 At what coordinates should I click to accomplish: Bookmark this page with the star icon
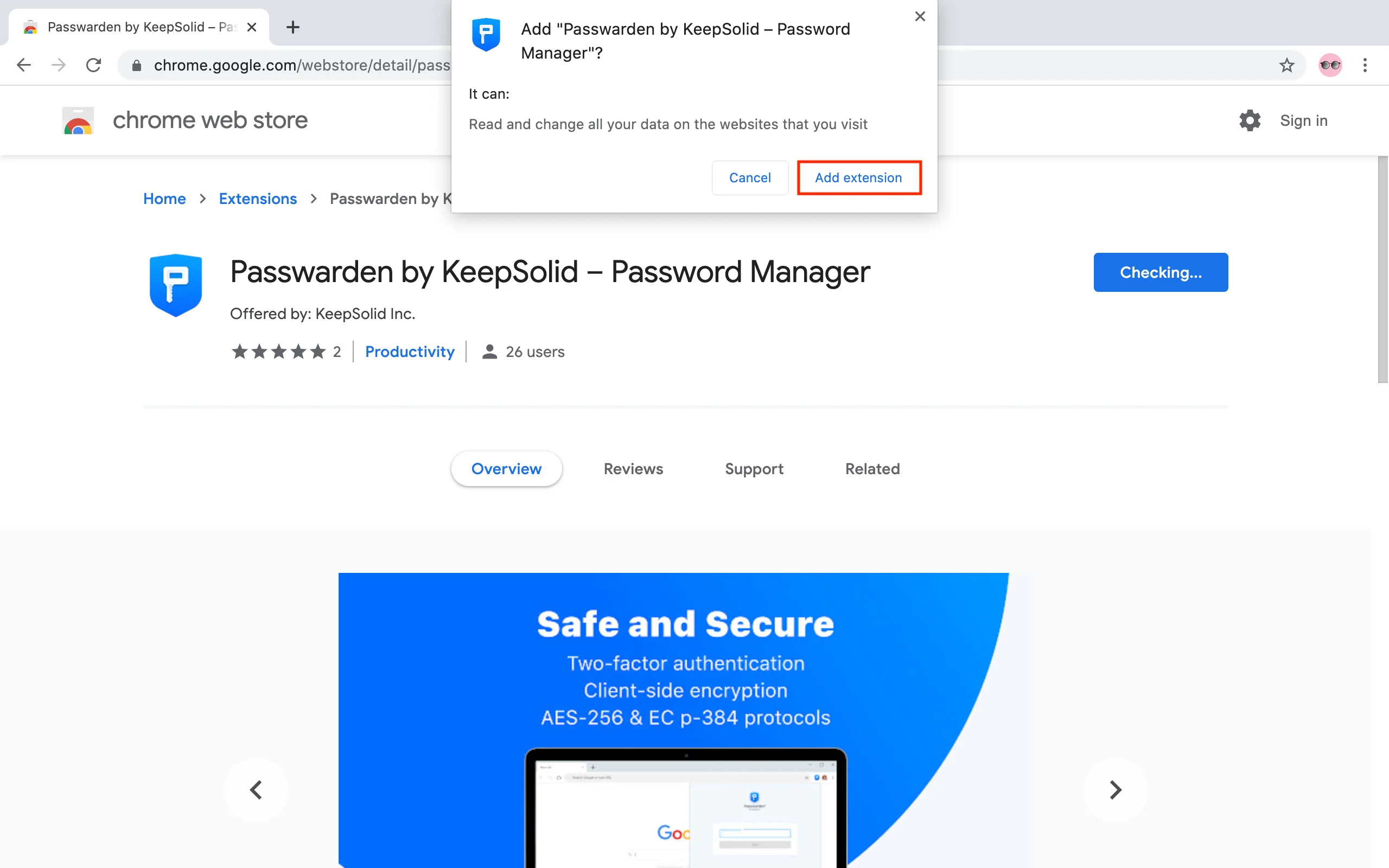(x=1286, y=65)
